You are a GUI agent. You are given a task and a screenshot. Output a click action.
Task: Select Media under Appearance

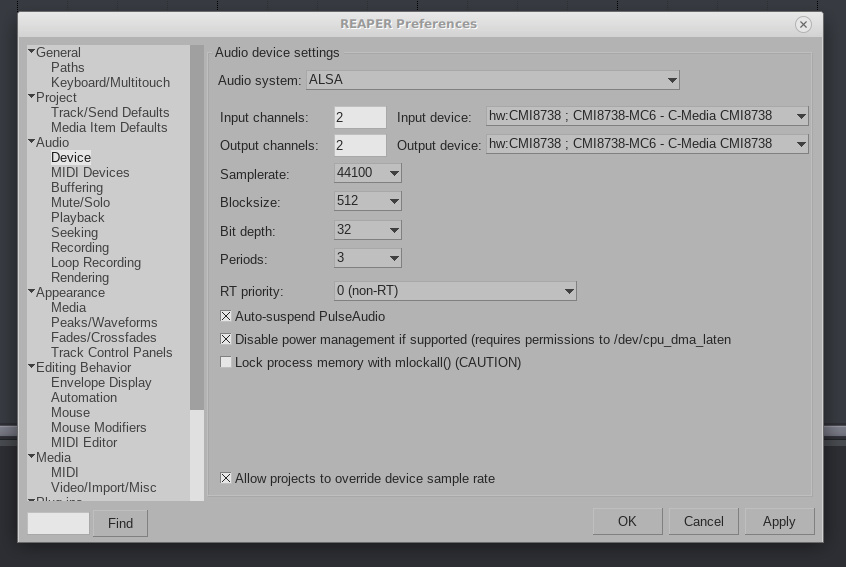pos(69,308)
